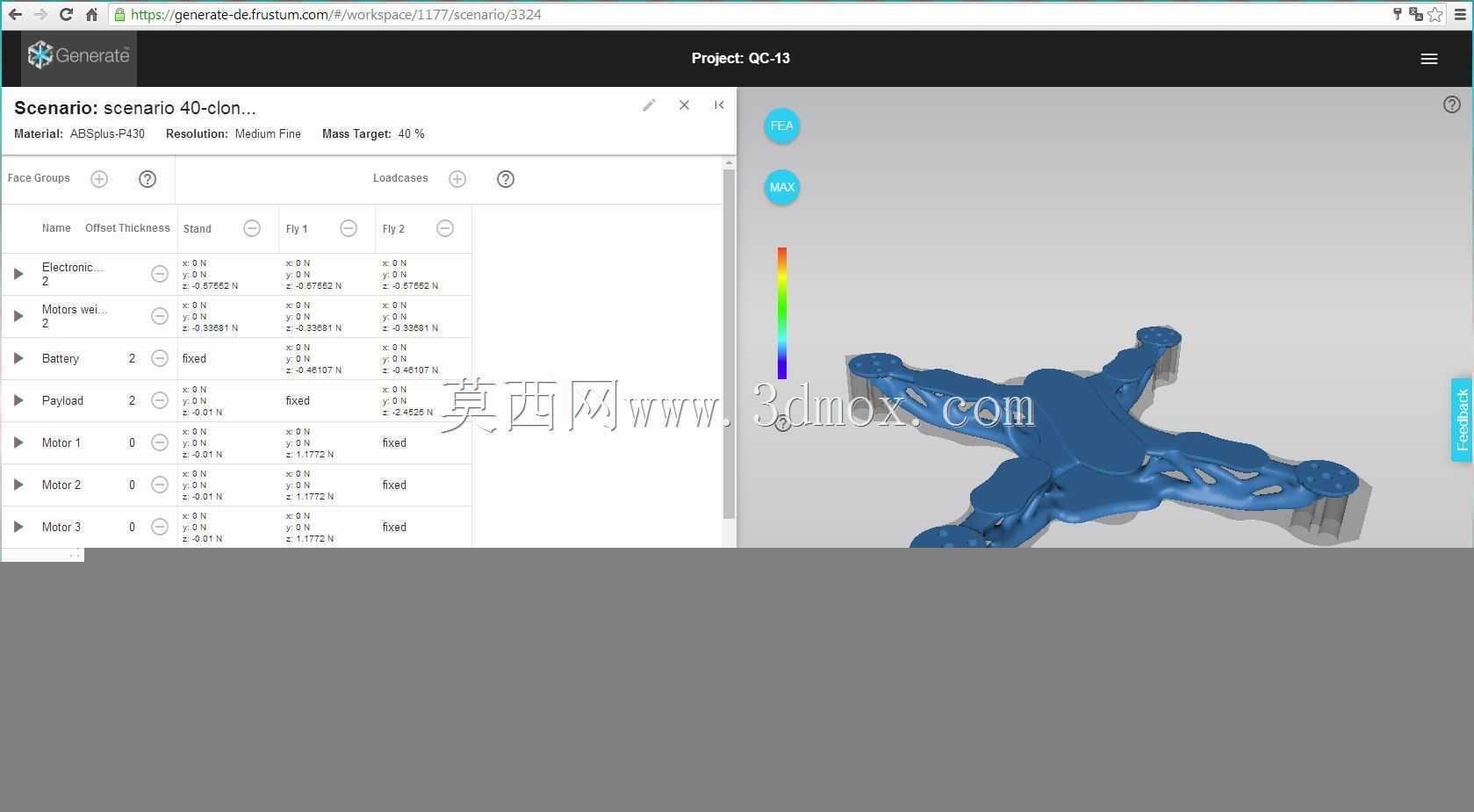
Task: Remove the Battery face group row
Action: [160, 358]
